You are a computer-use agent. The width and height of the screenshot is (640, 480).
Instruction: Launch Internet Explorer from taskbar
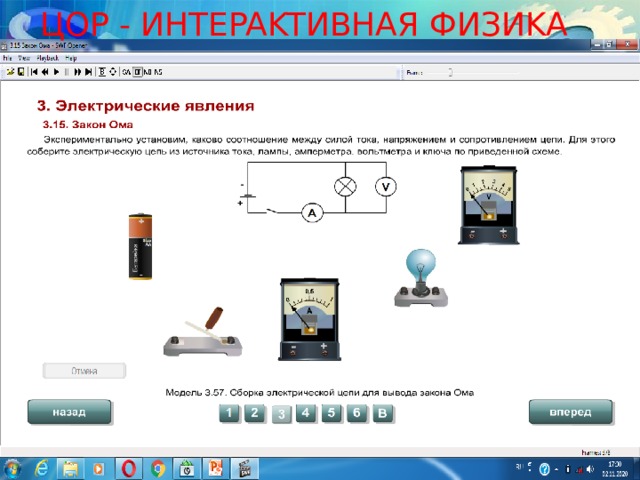[x=41, y=469]
